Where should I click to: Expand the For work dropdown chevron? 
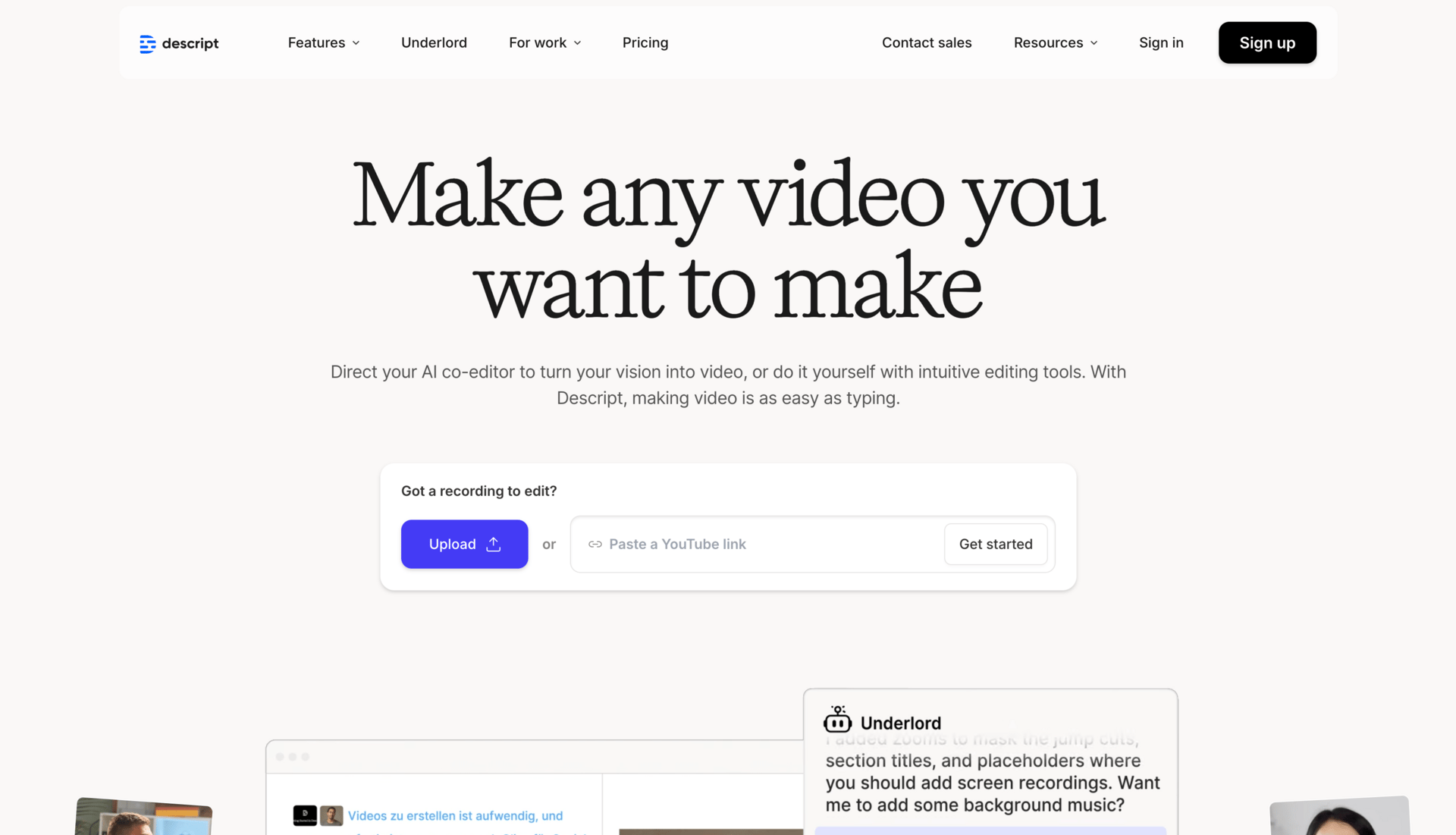click(578, 43)
